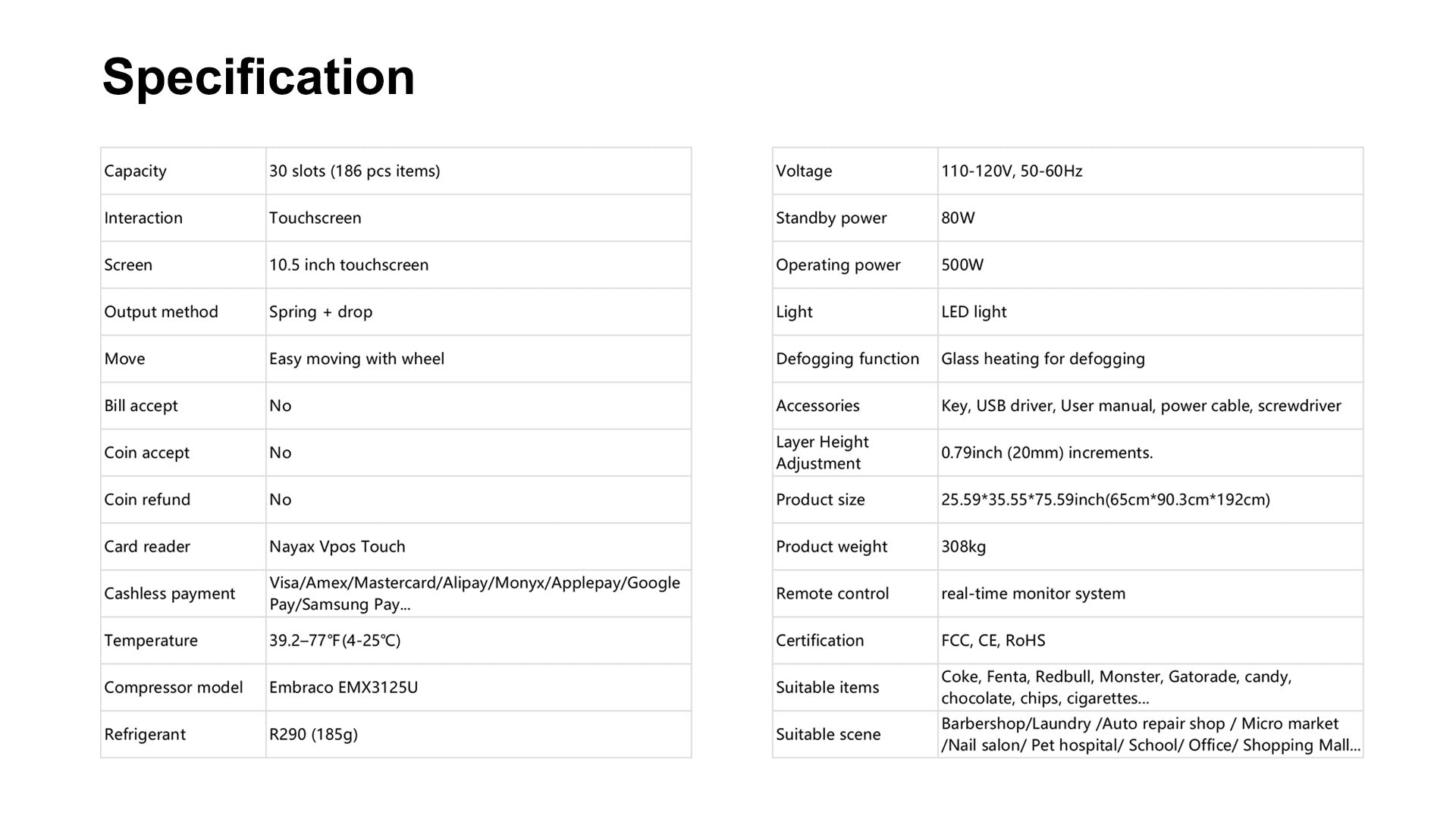
Task: Select the "110-120V, 50-60Hz" voltage value
Action: [1012, 171]
